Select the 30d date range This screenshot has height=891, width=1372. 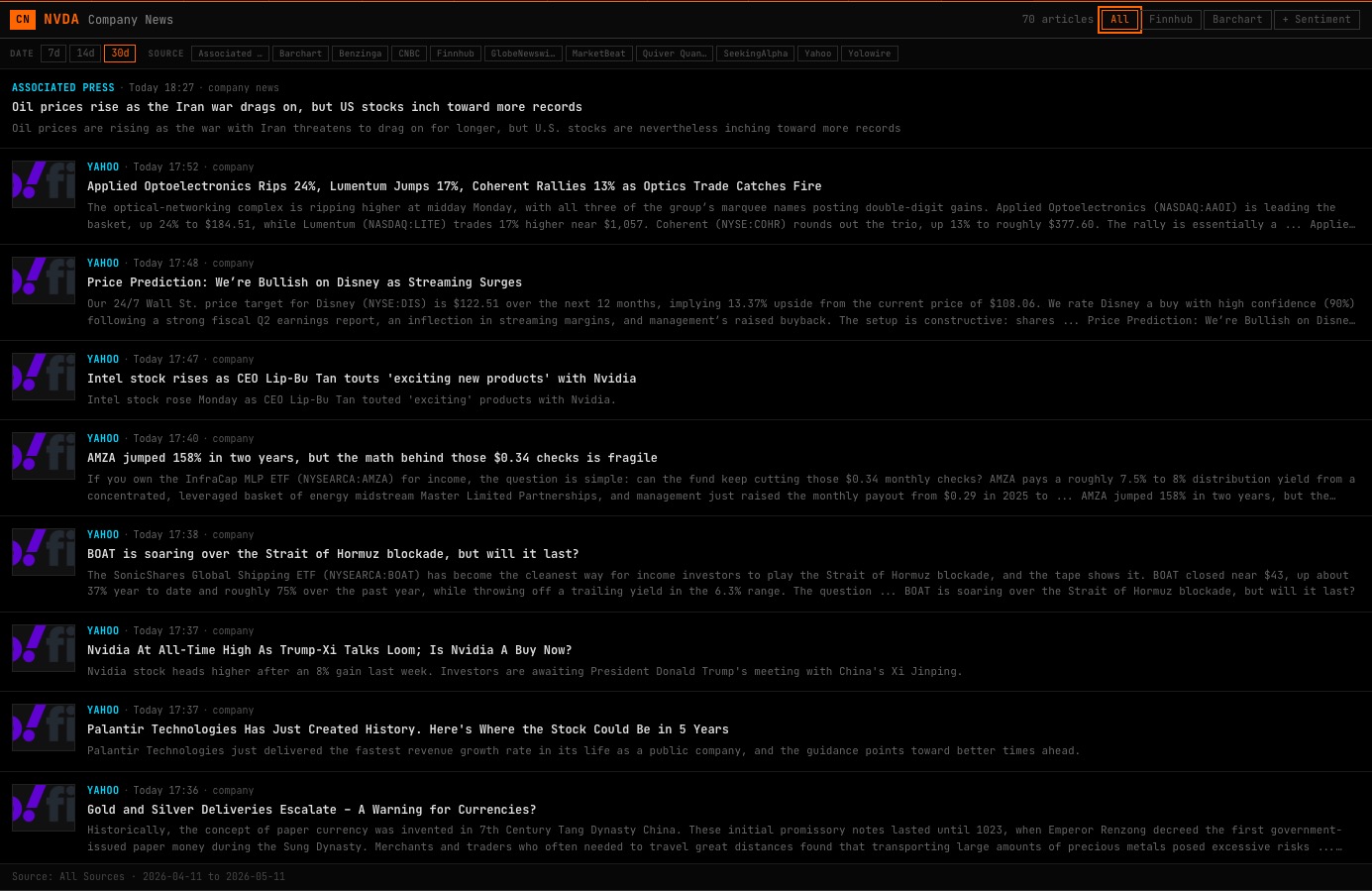[x=120, y=54]
